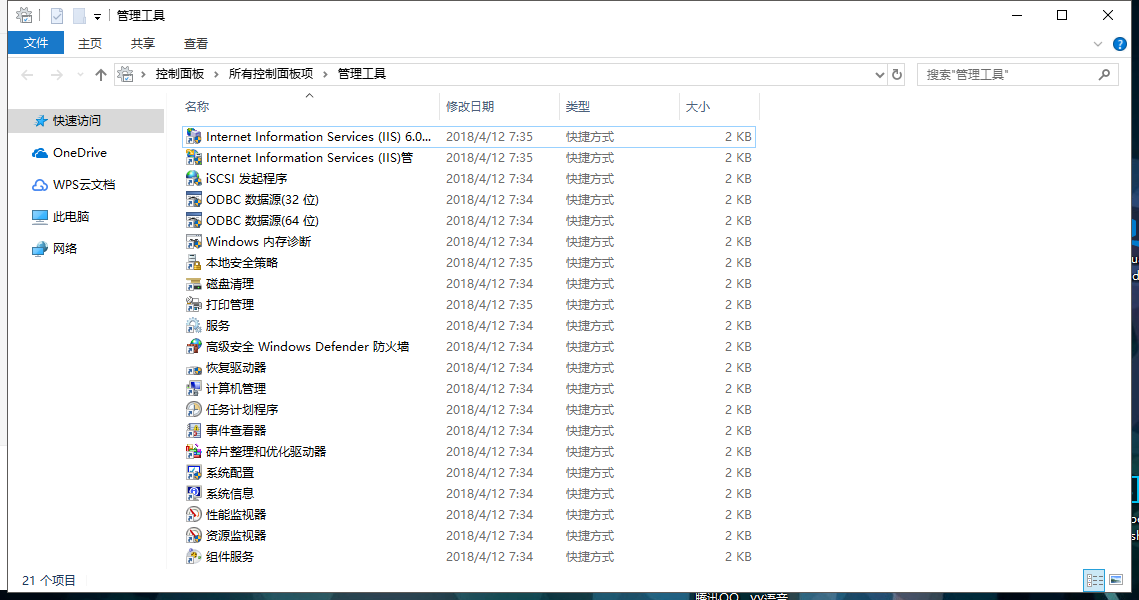The image size is (1139, 600).
Task: Open the address bar history dropdown
Action: pos(879,75)
